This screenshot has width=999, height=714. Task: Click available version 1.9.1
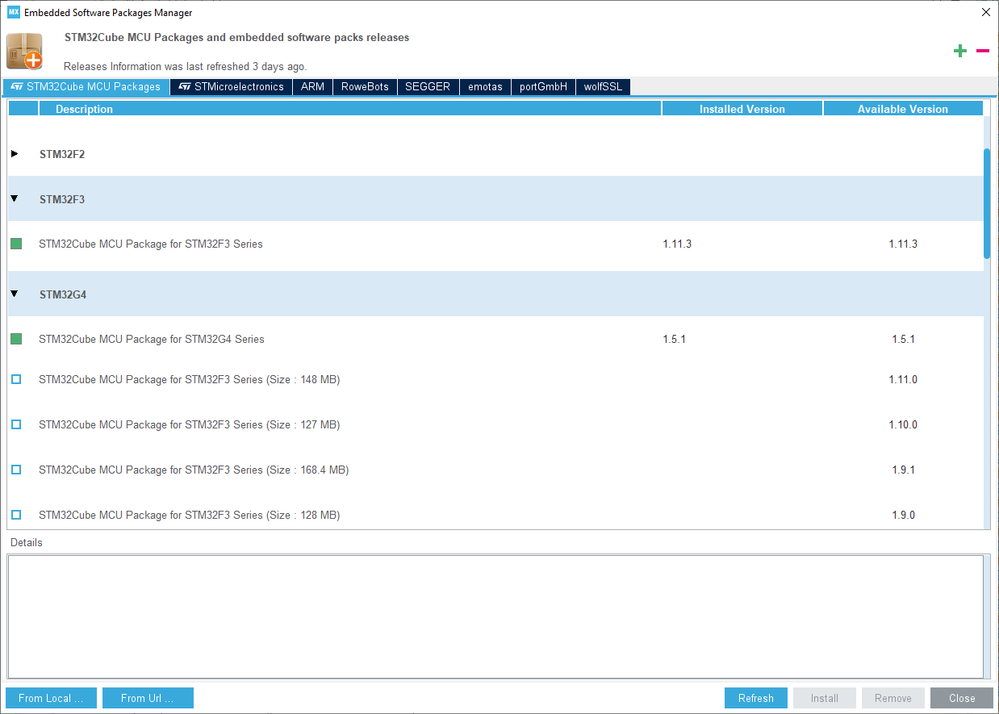click(903, 470)
